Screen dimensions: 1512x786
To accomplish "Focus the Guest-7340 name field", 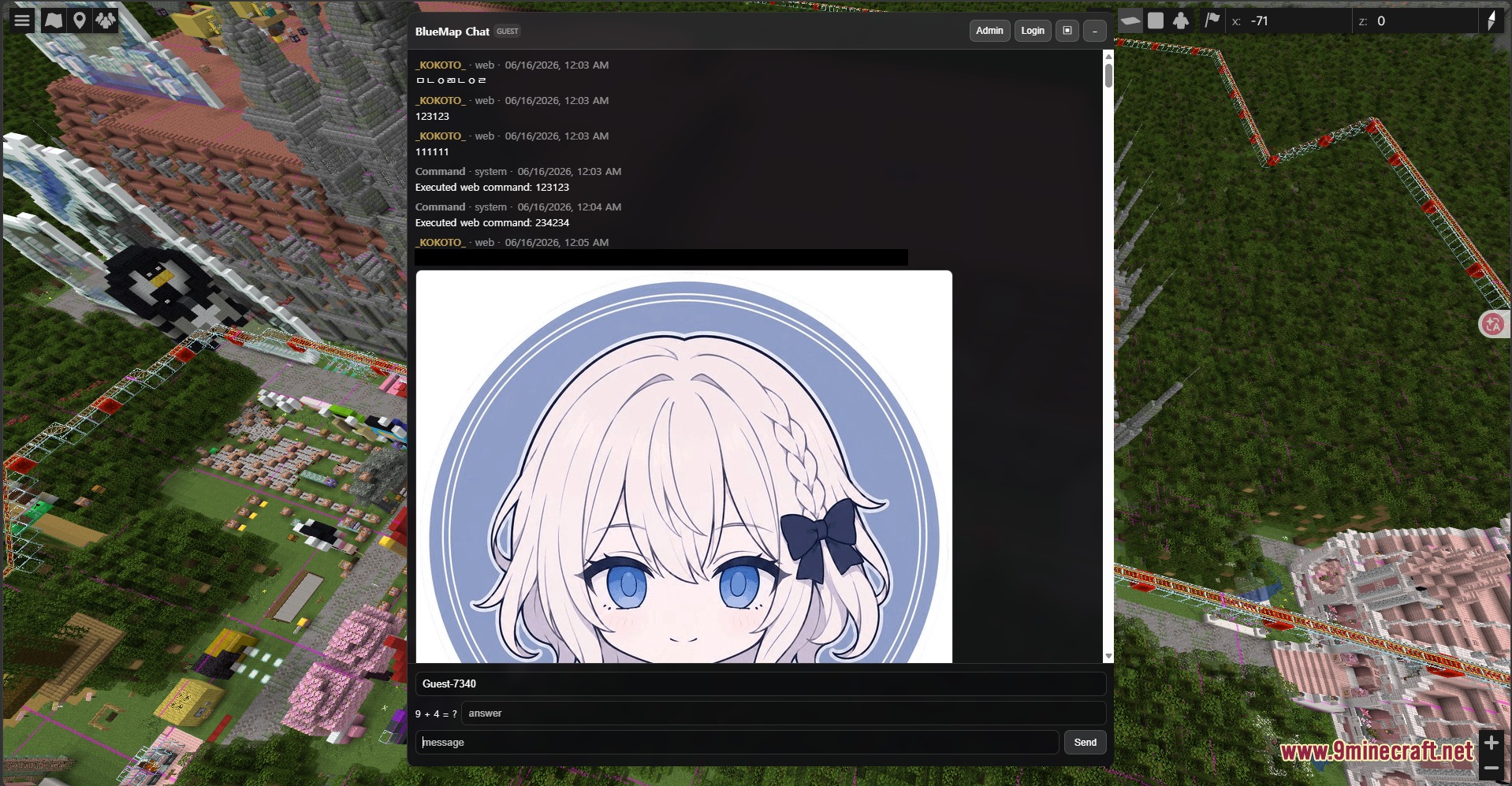I will click(x=761, y=684).
